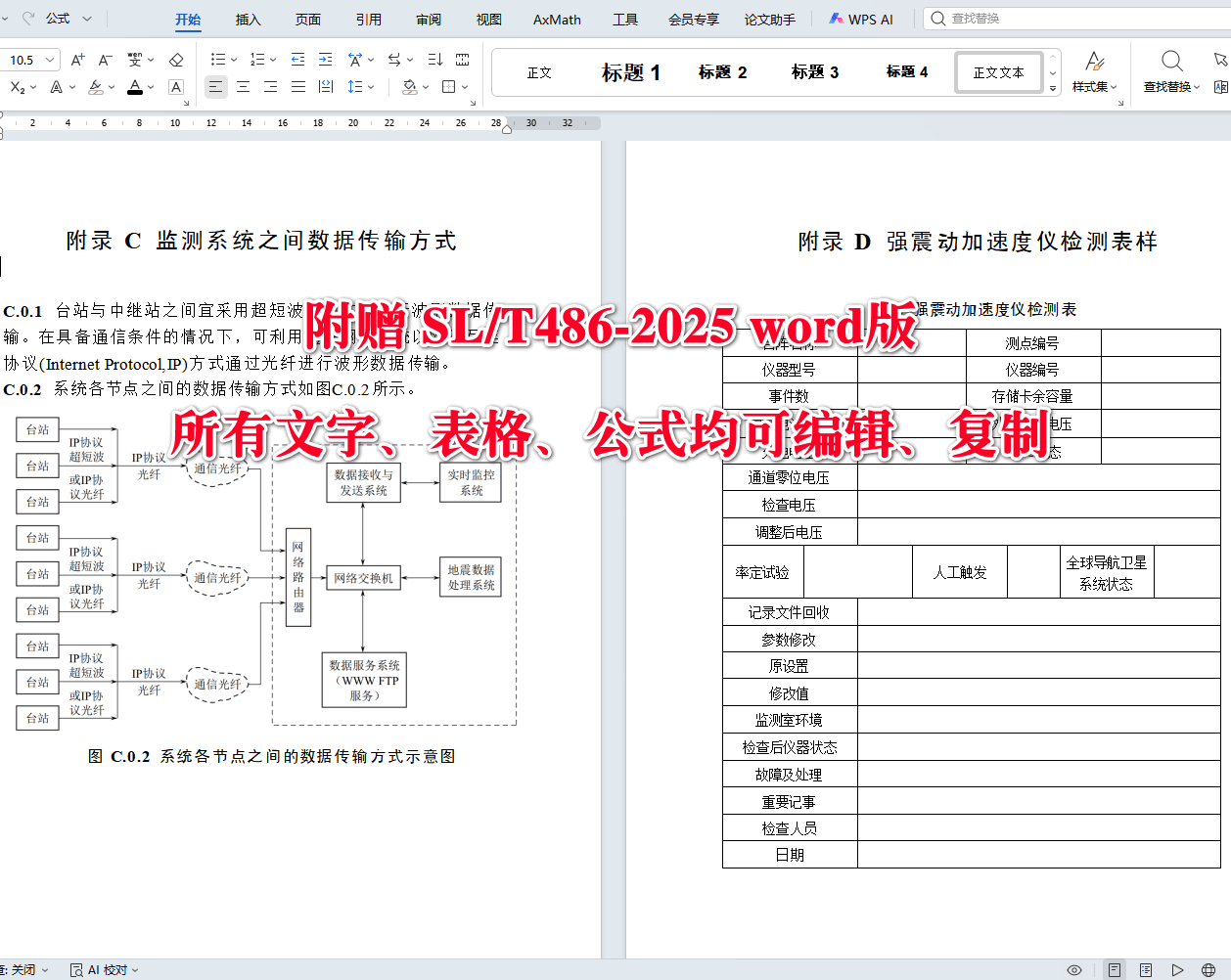The height and width of the screenshot is (980, 1231).
Task: Expand the borders dropdown arrow
Action: click(464, 87)
